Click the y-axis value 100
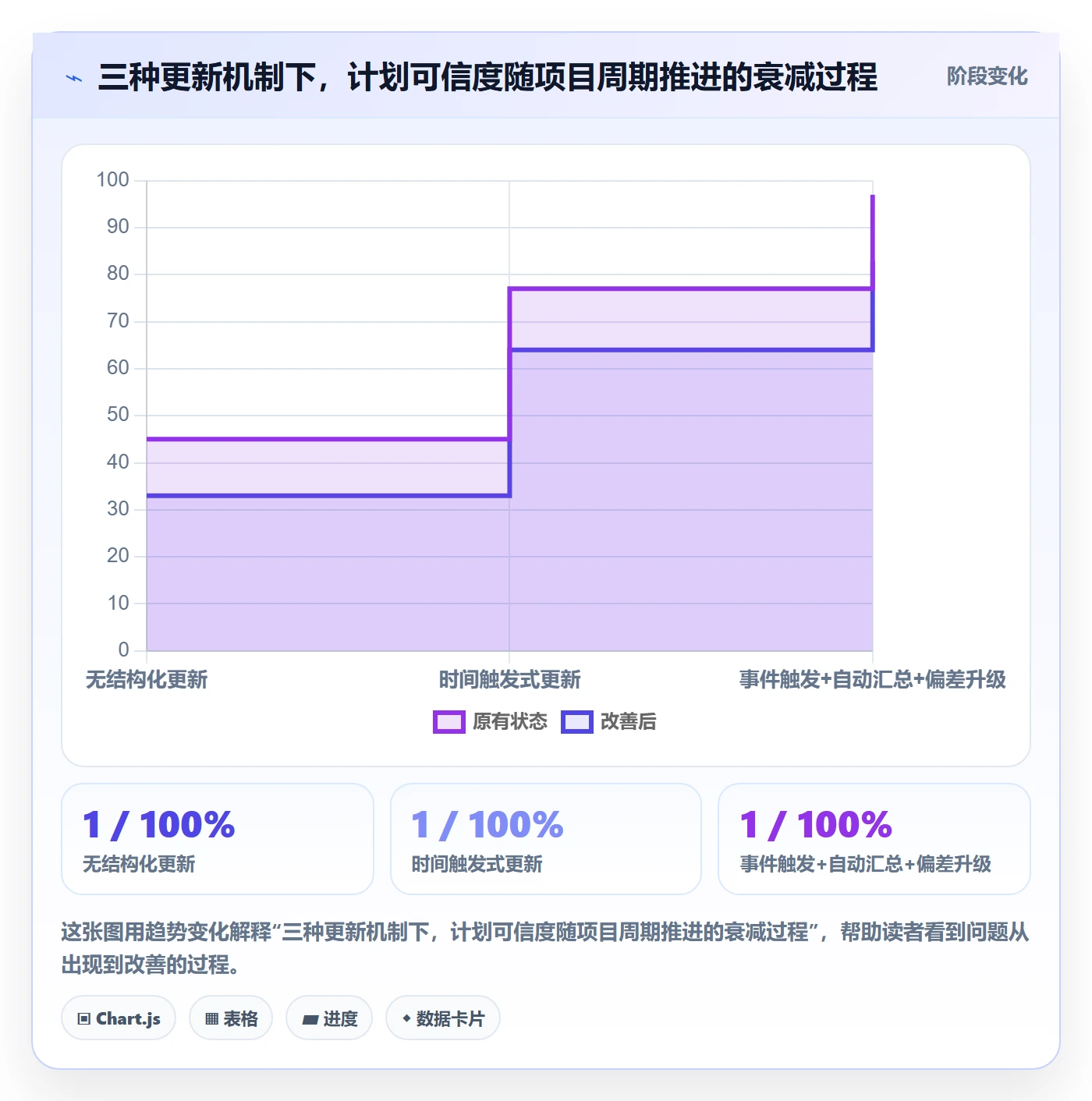This screenshot has width=1092, height=1101. pos(112,180)
